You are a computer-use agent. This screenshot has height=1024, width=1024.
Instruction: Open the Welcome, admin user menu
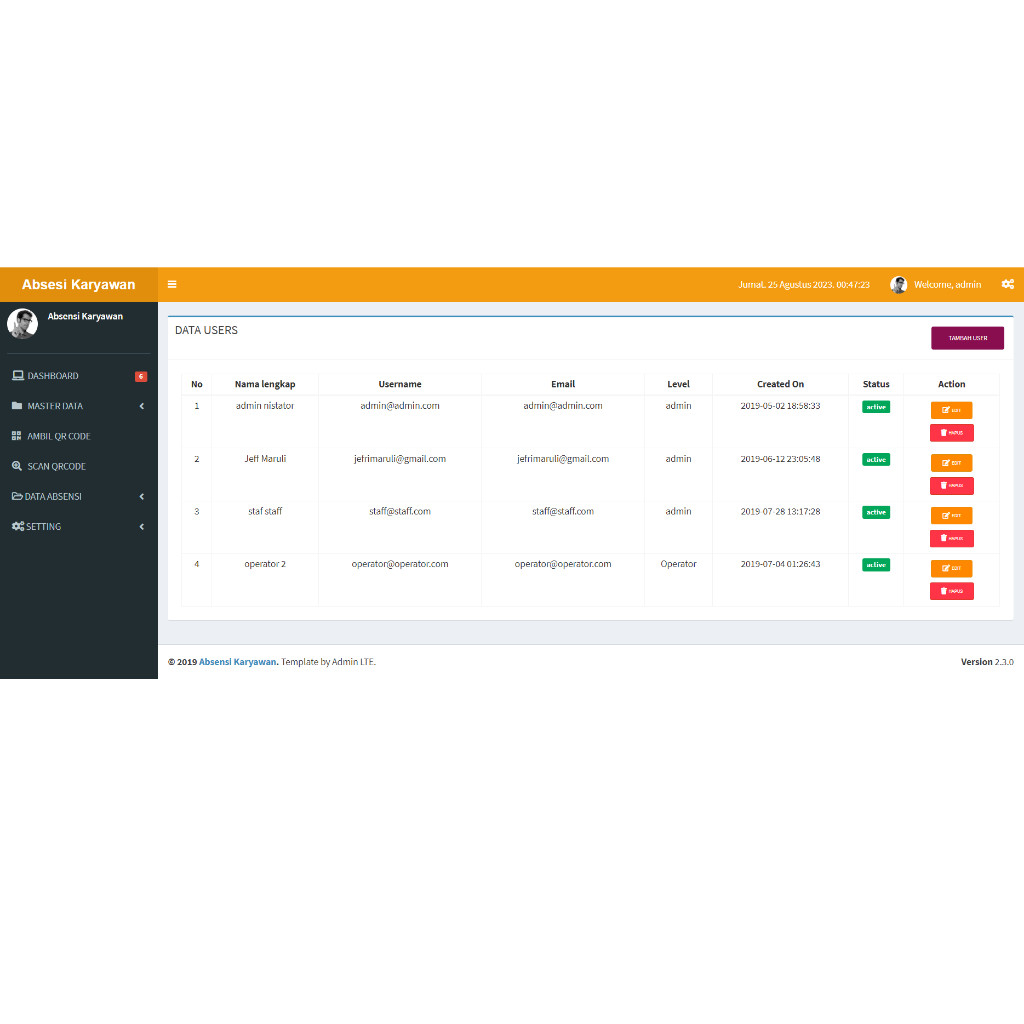pyautogui.click(x=947, y=285)
